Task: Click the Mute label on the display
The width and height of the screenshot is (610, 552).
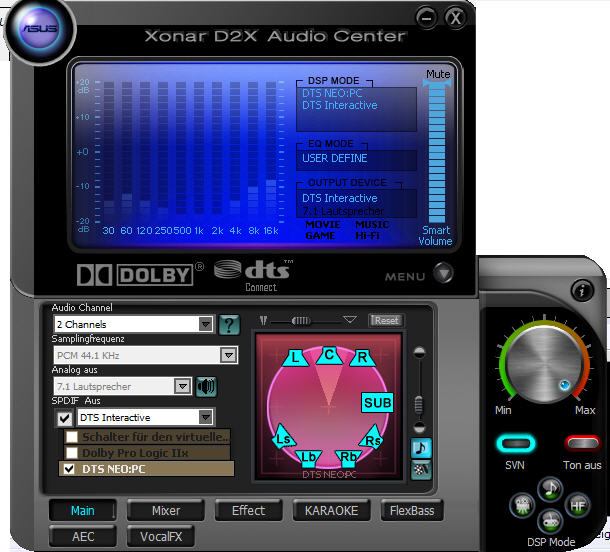Action: (438, 74)
